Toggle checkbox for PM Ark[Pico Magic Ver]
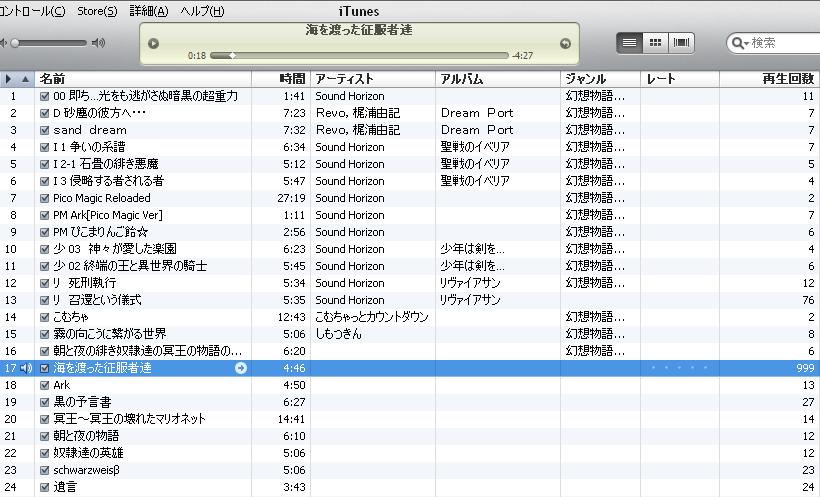The height and width of the screenshot is (497, 820). tap(44, 215)
